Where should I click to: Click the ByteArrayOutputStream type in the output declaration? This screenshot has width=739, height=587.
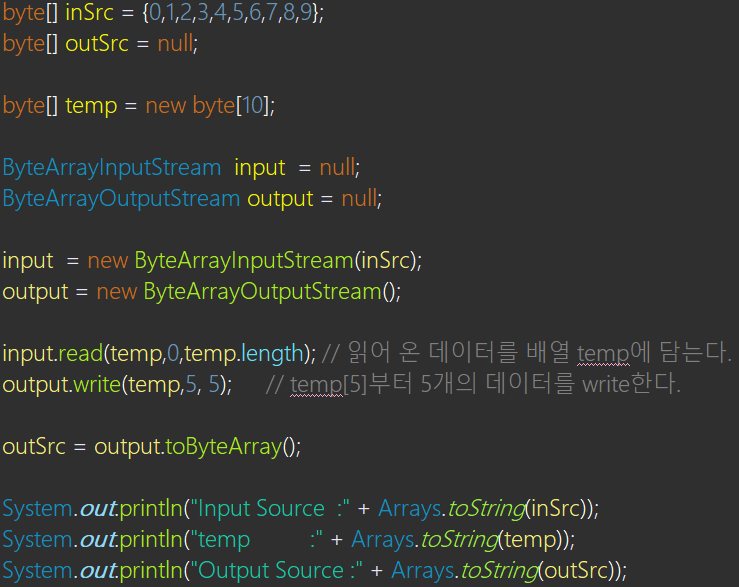121,199
